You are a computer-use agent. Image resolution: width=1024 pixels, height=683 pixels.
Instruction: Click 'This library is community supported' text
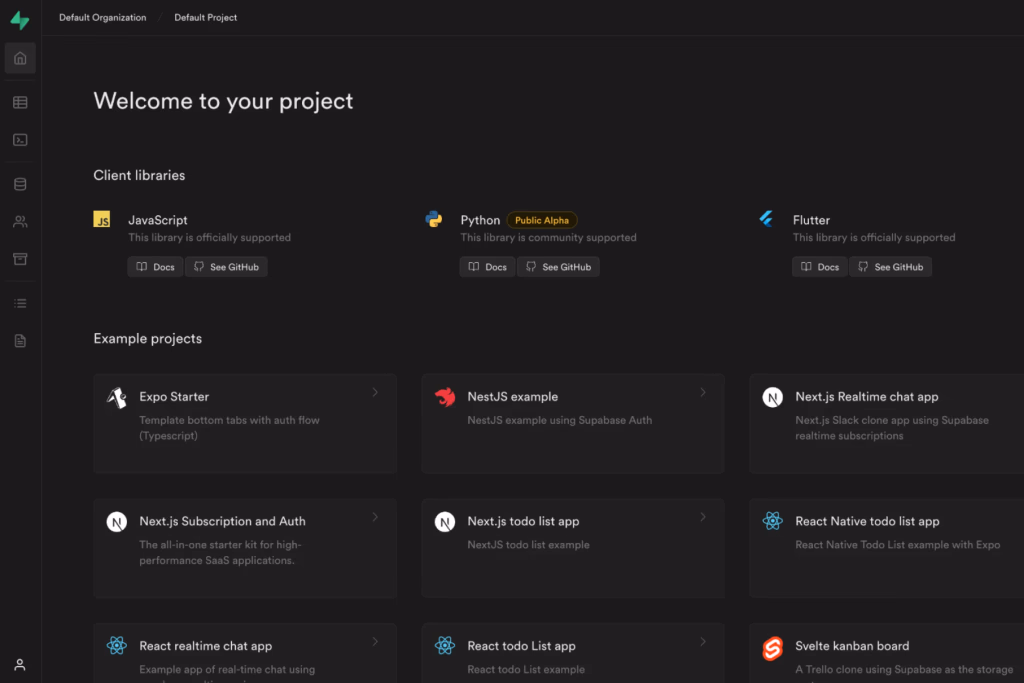tap(549, 238)
